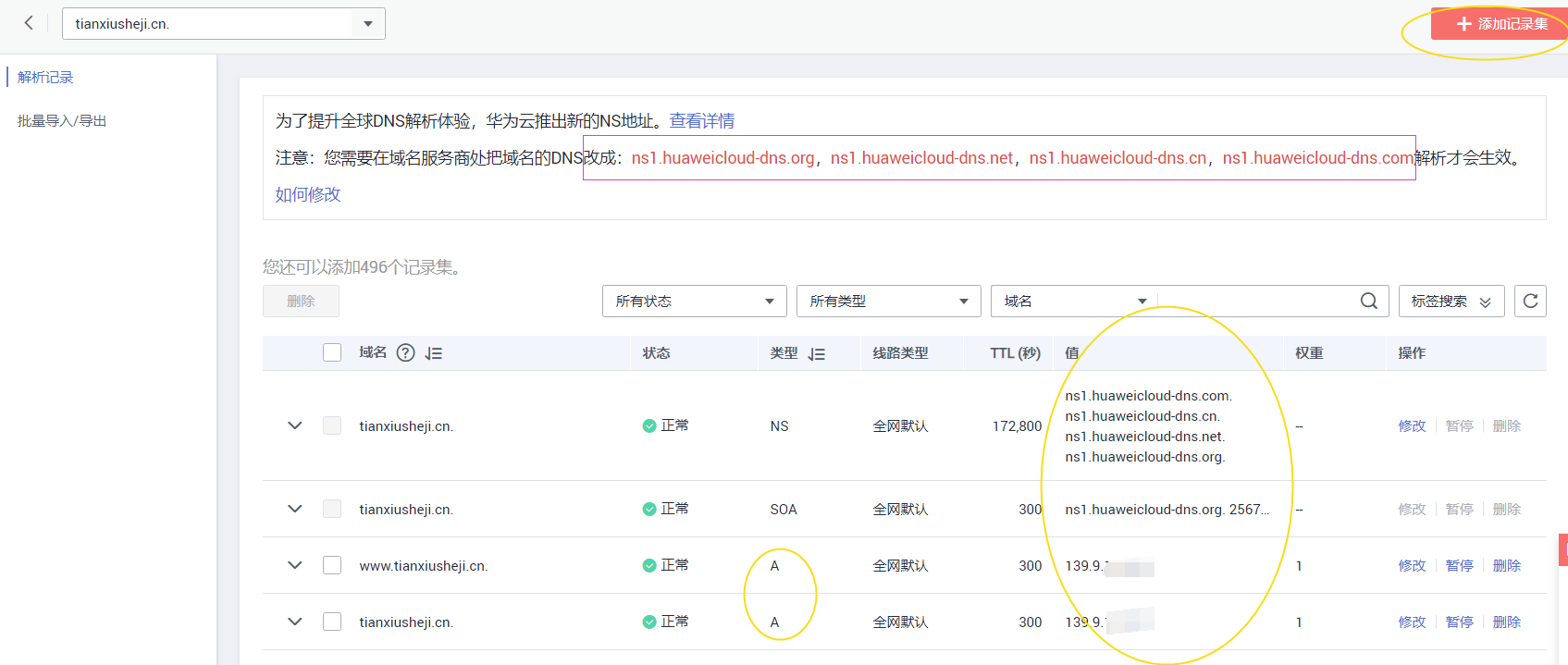The width and height of the screenshot is (1568, 665).
Task: Click ns1.huaweicloud-dns.com. in NS values
Action: 1148,396
